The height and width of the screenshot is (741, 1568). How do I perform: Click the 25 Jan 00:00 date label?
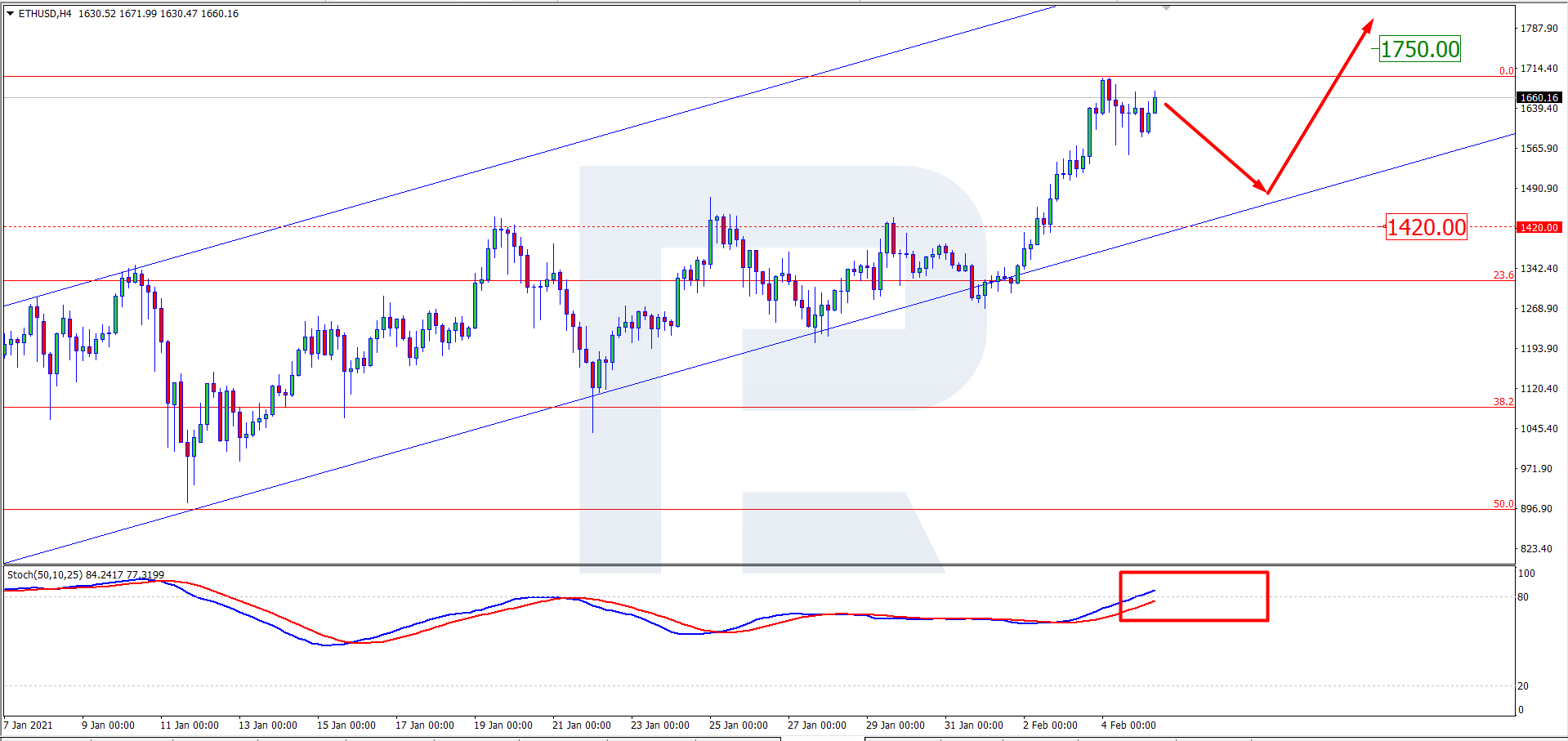tap(739, 725)
